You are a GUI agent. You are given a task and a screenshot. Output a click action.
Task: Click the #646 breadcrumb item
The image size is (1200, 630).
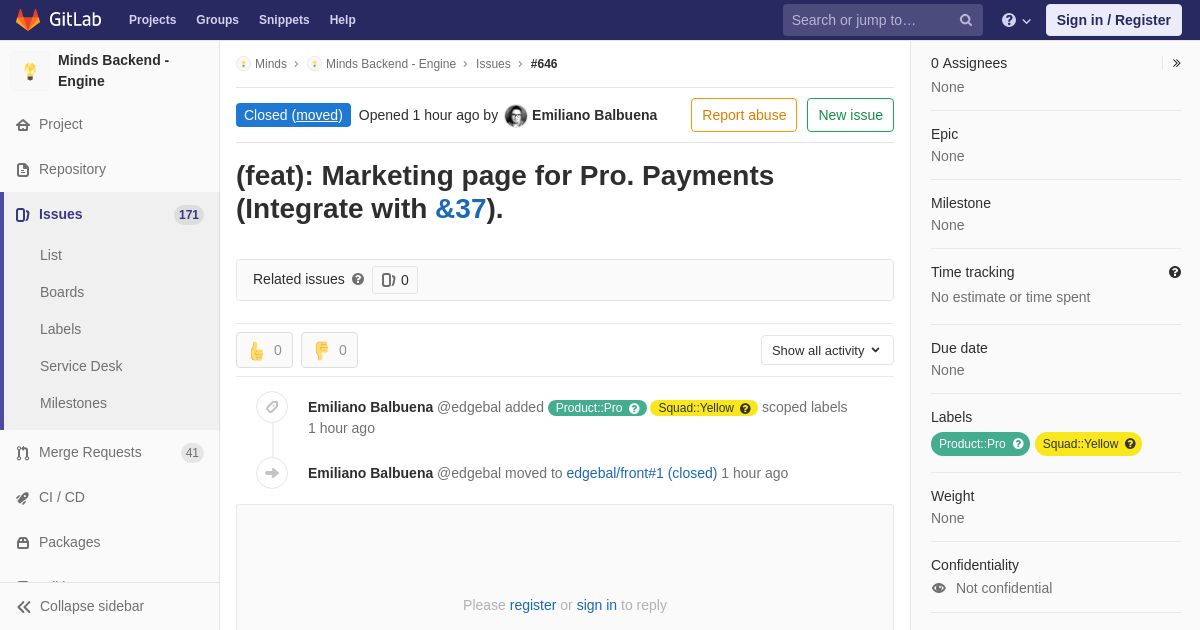coord(544,64)
